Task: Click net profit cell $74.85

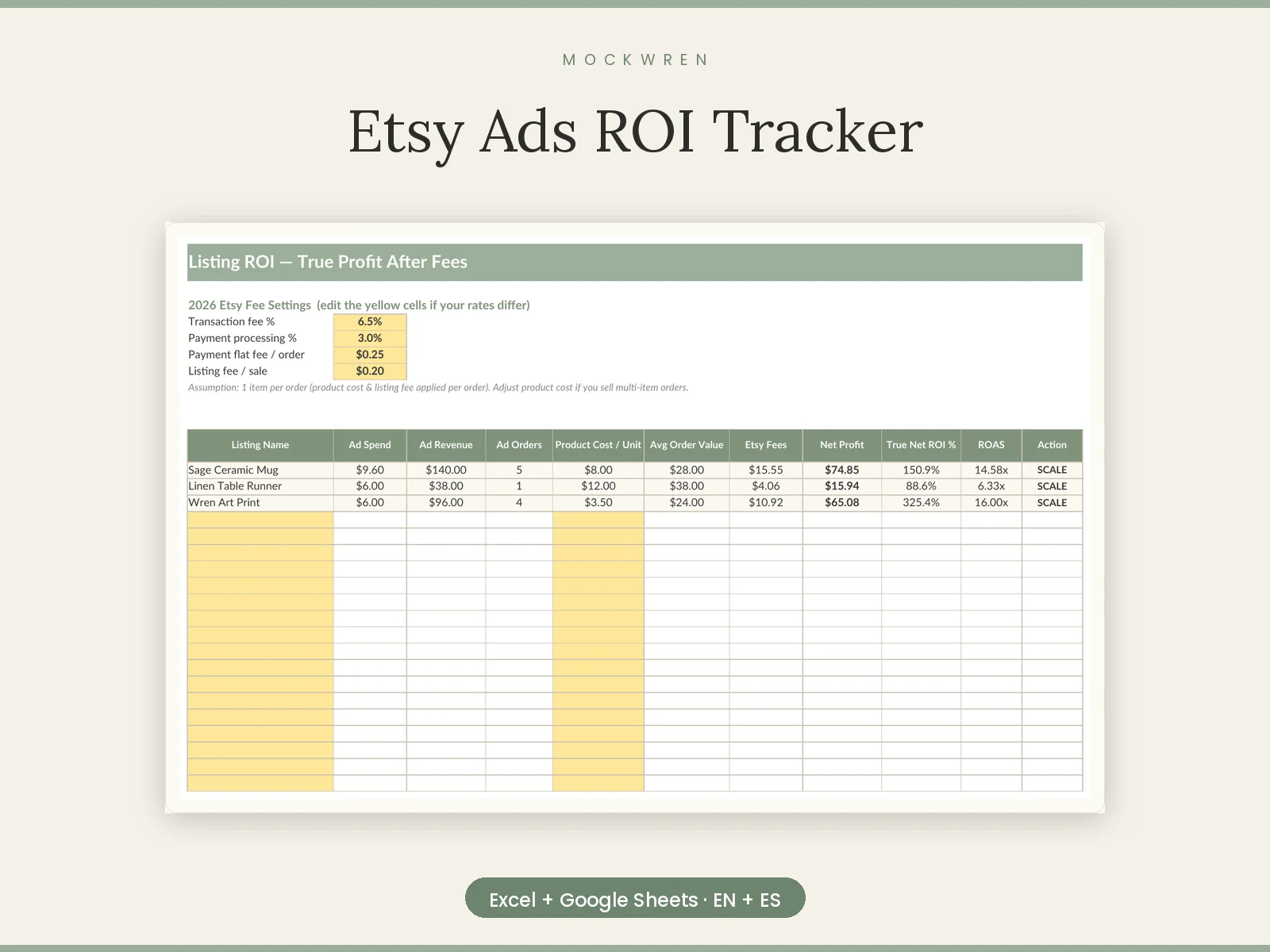Action: [842, 470]
